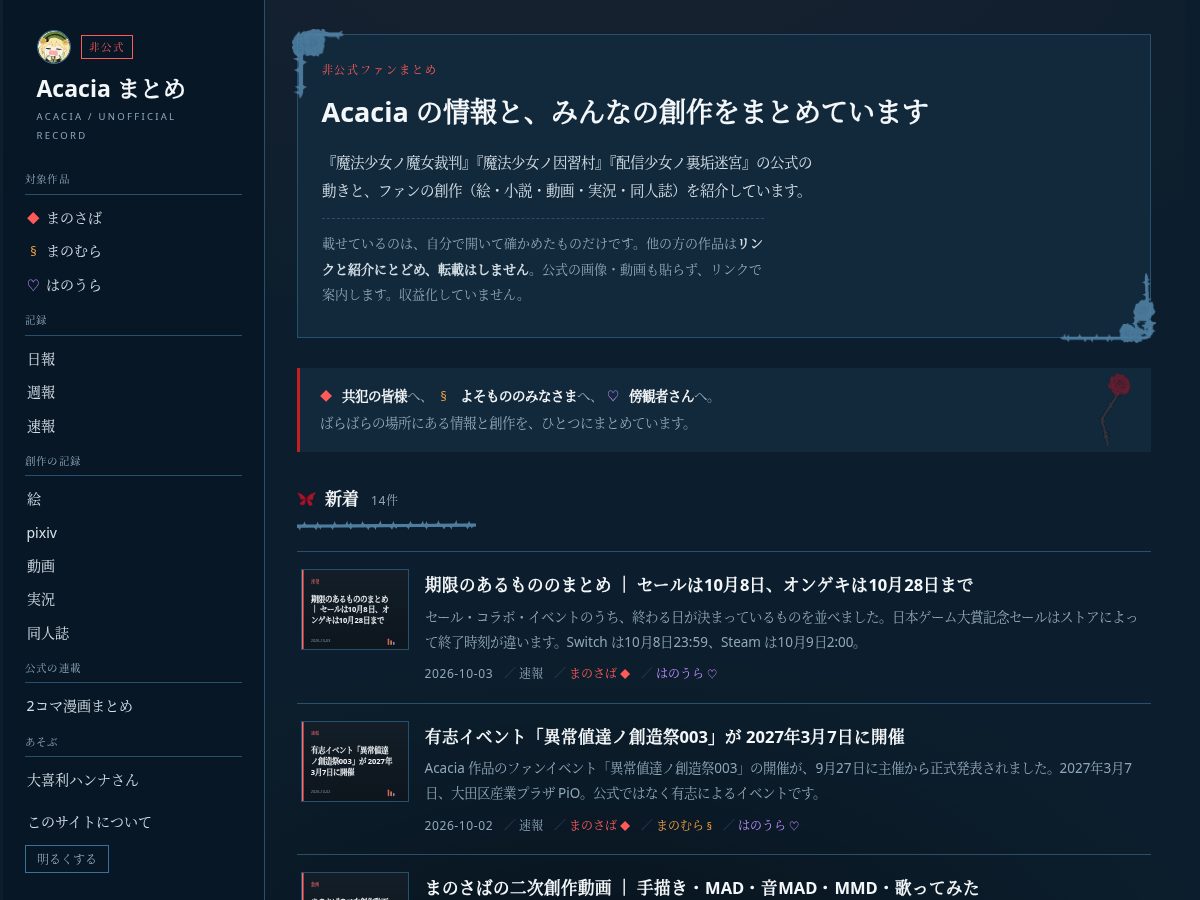Image resolution: width=1200 pixels, height=900 pixels.
Task: Click the red butterfly icon beside 新着
Action: 306,499
